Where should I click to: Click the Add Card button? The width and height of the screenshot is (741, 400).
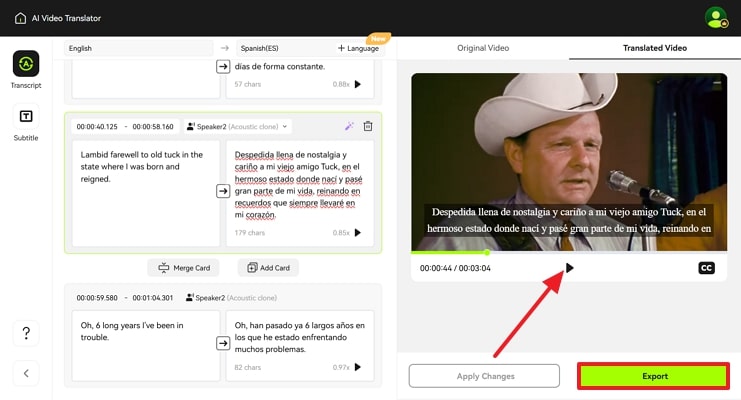268,268
